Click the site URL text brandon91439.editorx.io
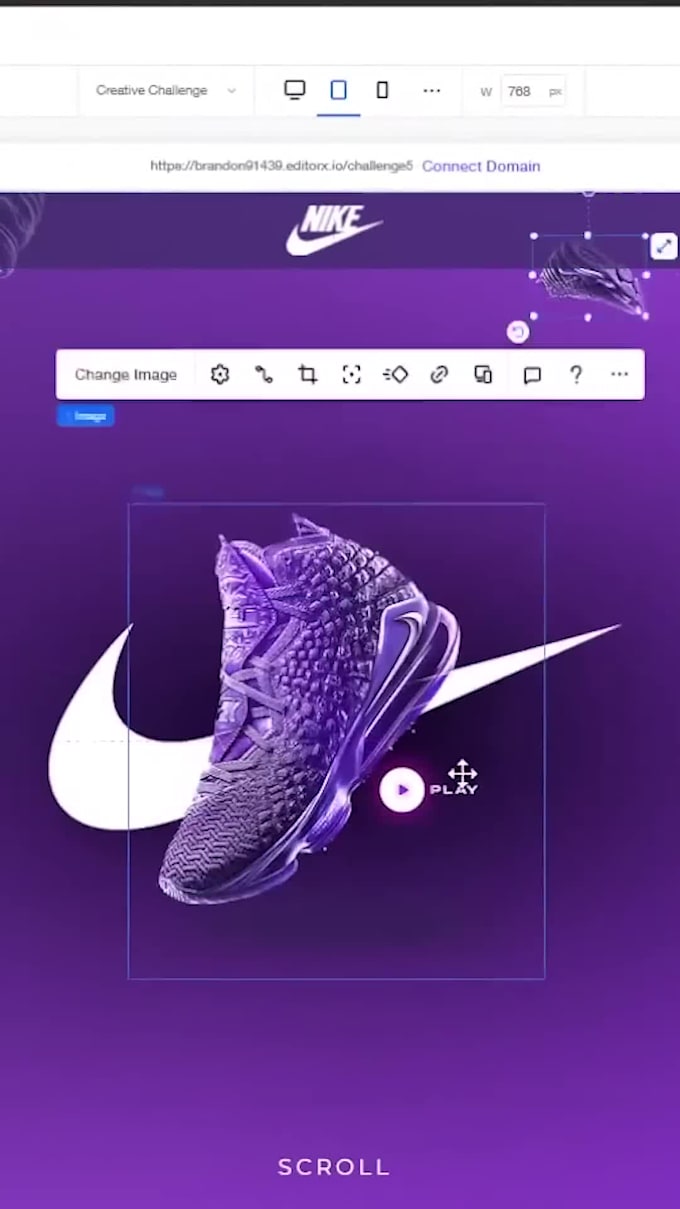 point(281,166)
